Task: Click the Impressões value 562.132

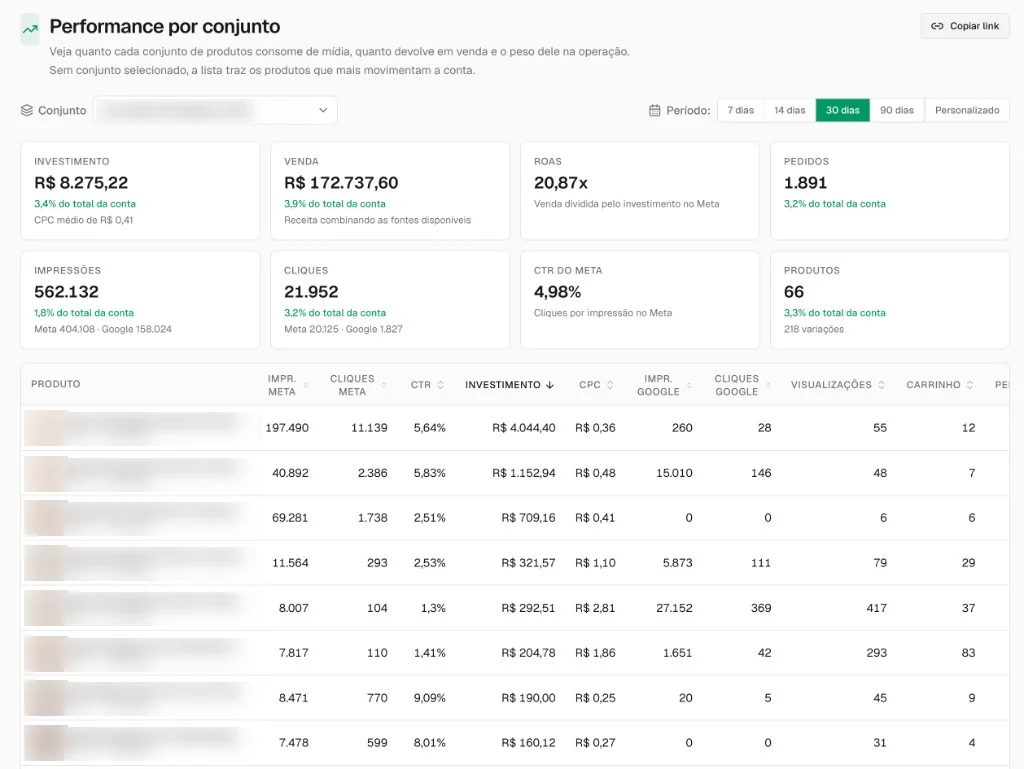Action: 66,292
